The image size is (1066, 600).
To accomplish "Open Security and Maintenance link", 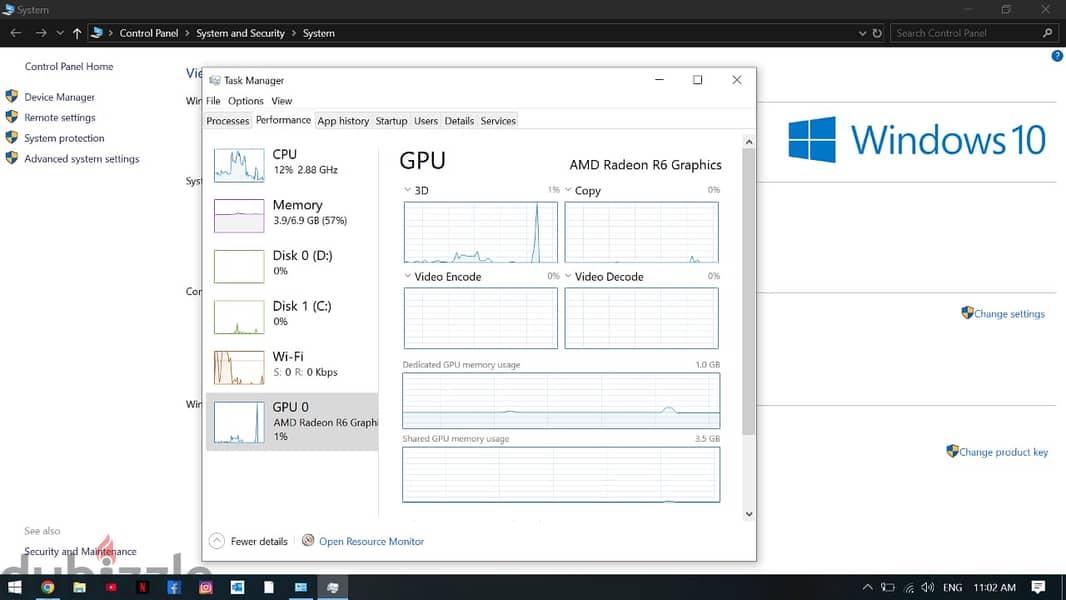I will point(80,551).
